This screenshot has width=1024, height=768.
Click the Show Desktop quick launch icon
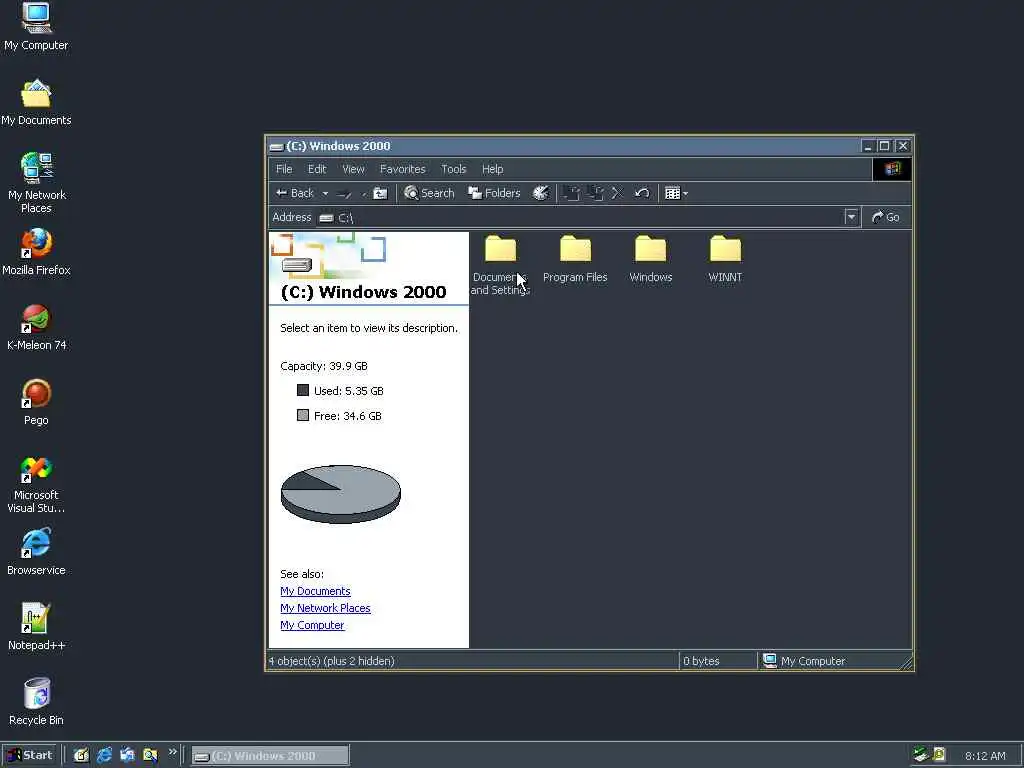point(81,756)
